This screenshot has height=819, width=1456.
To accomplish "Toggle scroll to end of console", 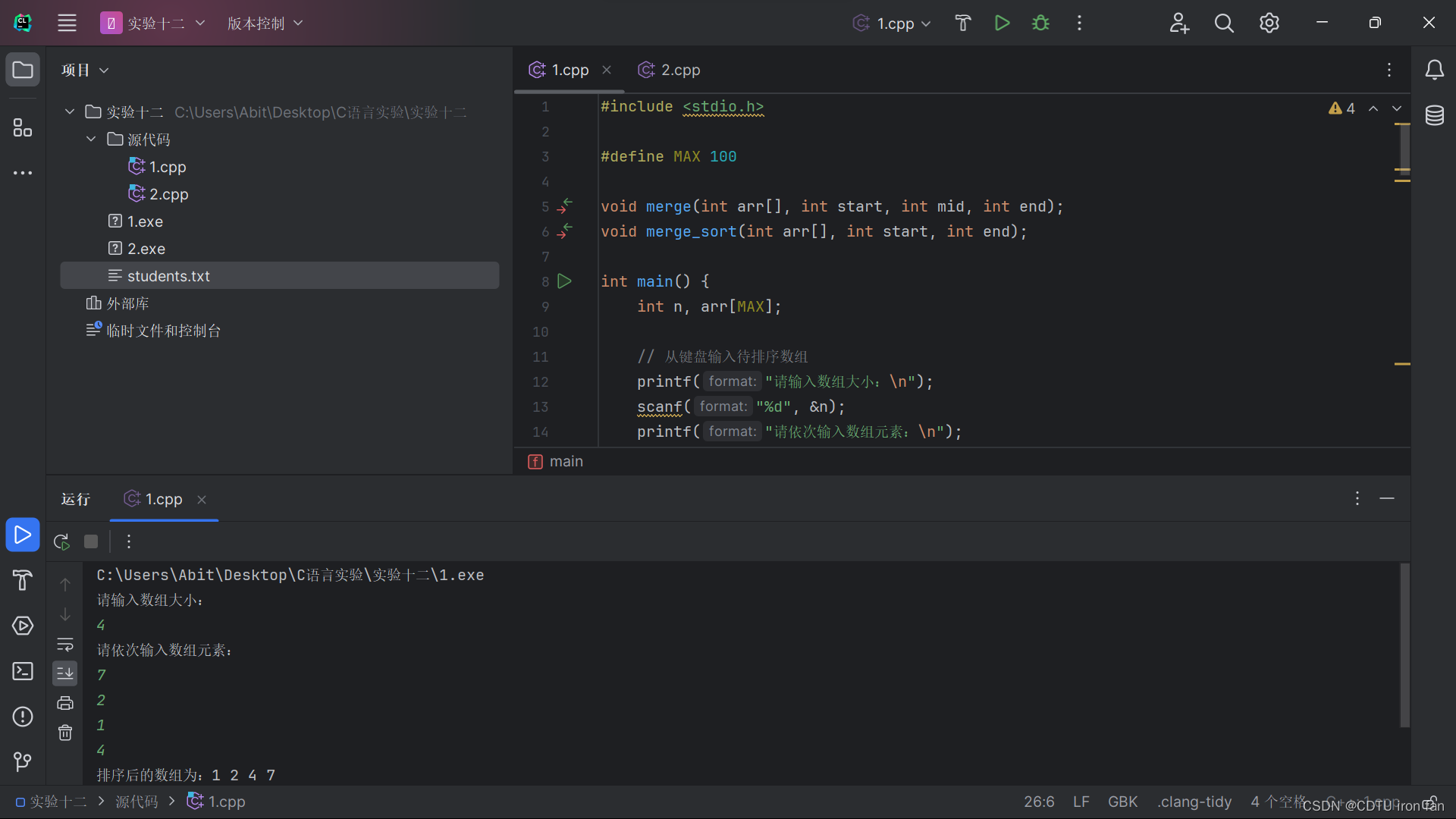I will [65, 673].
